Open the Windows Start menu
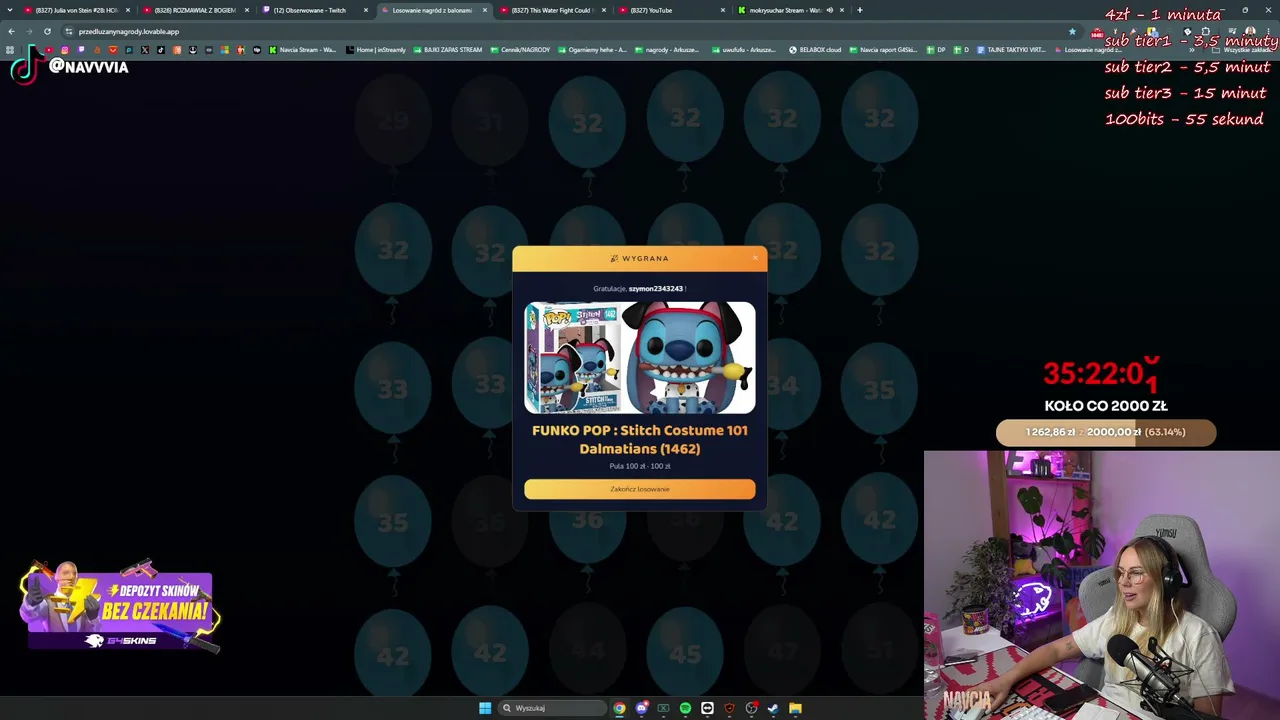The width and height of the screenshot is (1280, 720). click(485, 708)
